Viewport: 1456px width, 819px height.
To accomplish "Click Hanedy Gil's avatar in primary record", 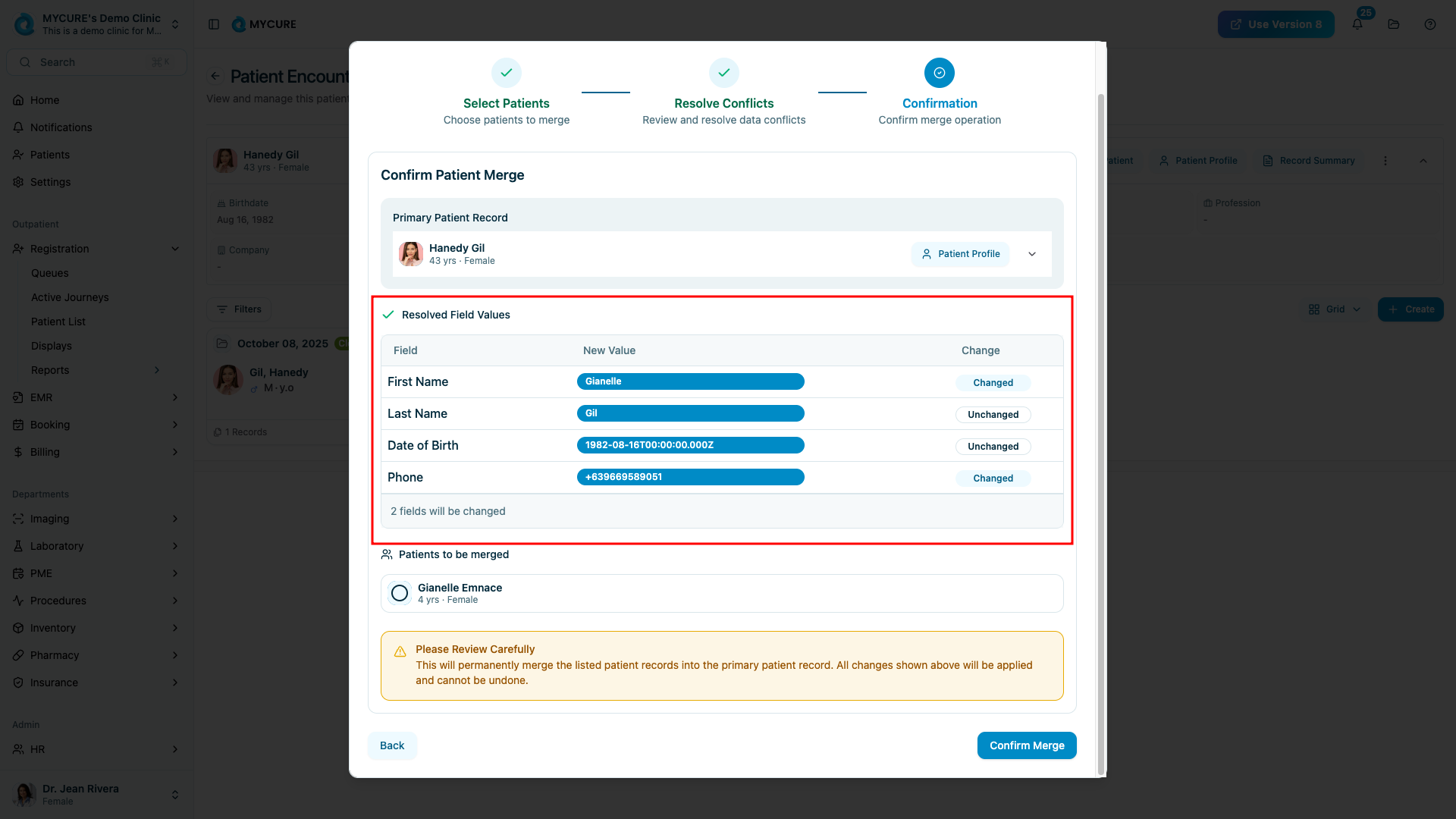I will [411, 254].
